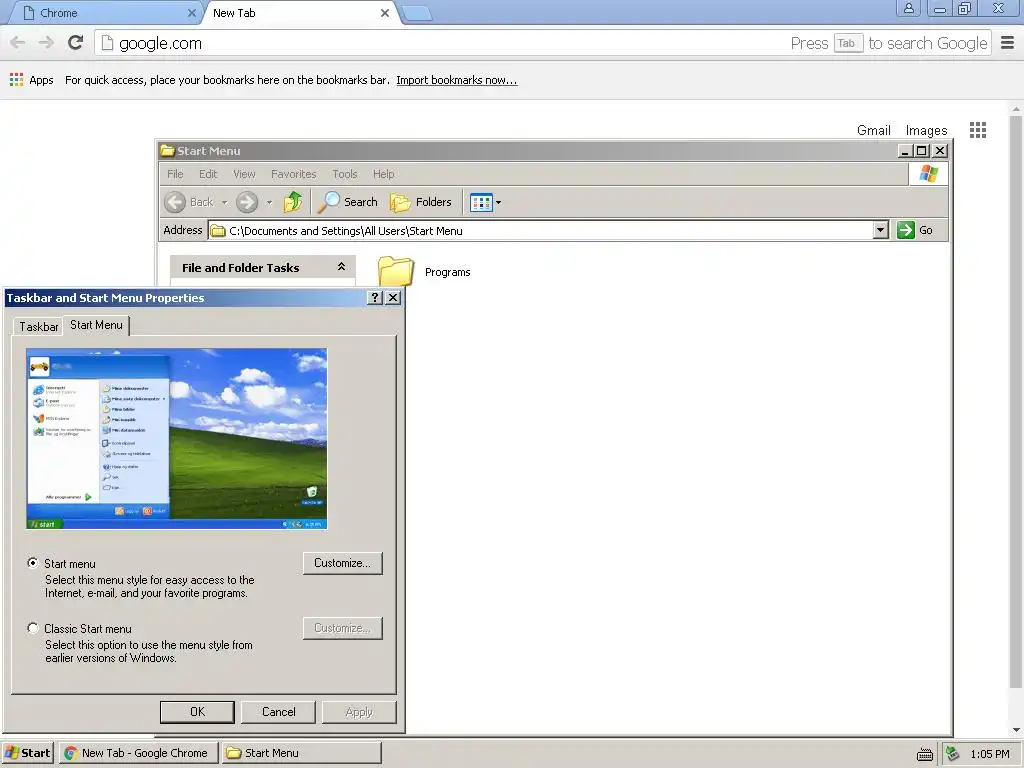1024x768 pixels.
Task: Click the folder icon in Start Menu title bar
Action: pyautogui.click(x=168, y=151)
